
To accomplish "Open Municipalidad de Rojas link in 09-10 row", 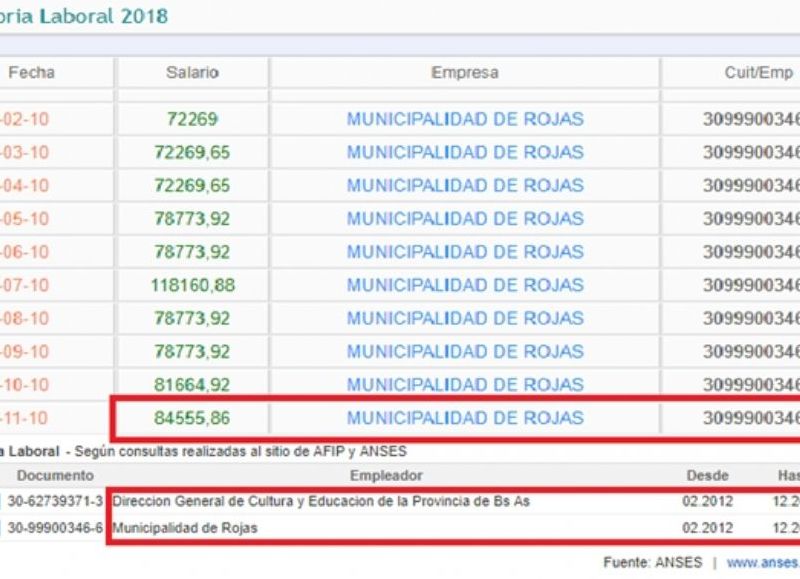I will [465, 351].
